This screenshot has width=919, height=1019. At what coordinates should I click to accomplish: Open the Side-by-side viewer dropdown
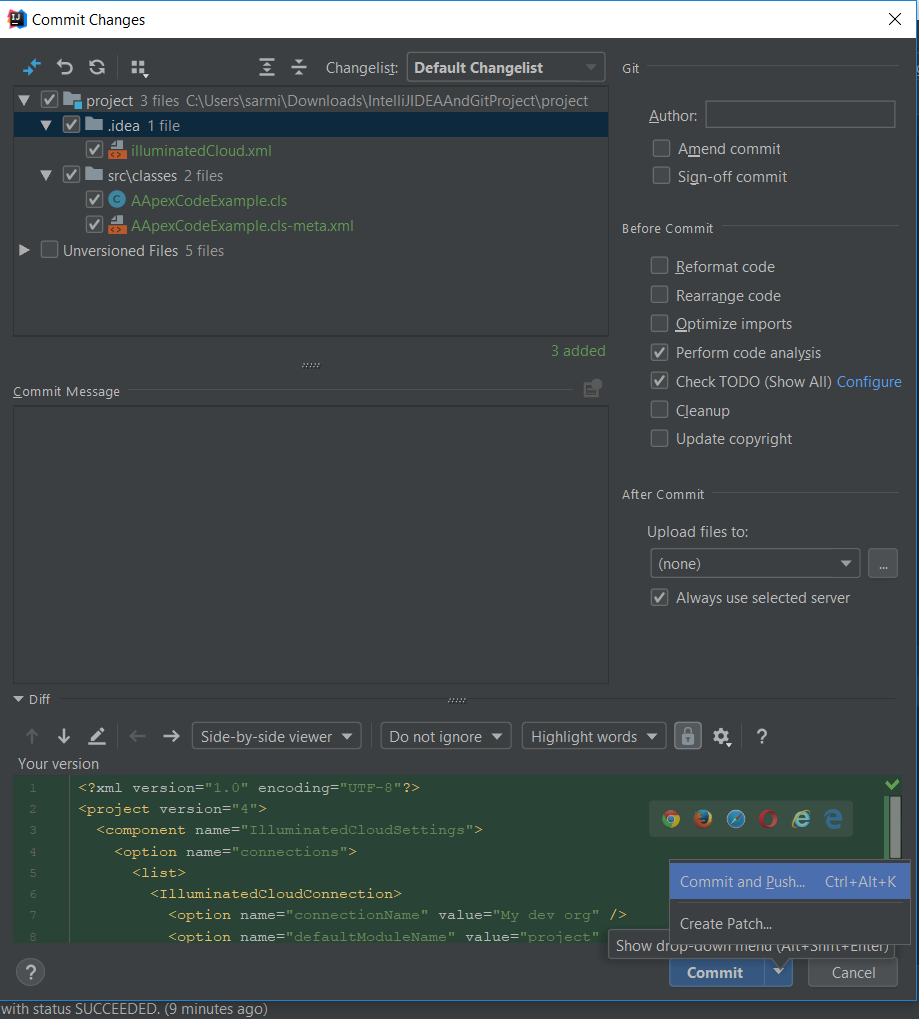point(276,737)
